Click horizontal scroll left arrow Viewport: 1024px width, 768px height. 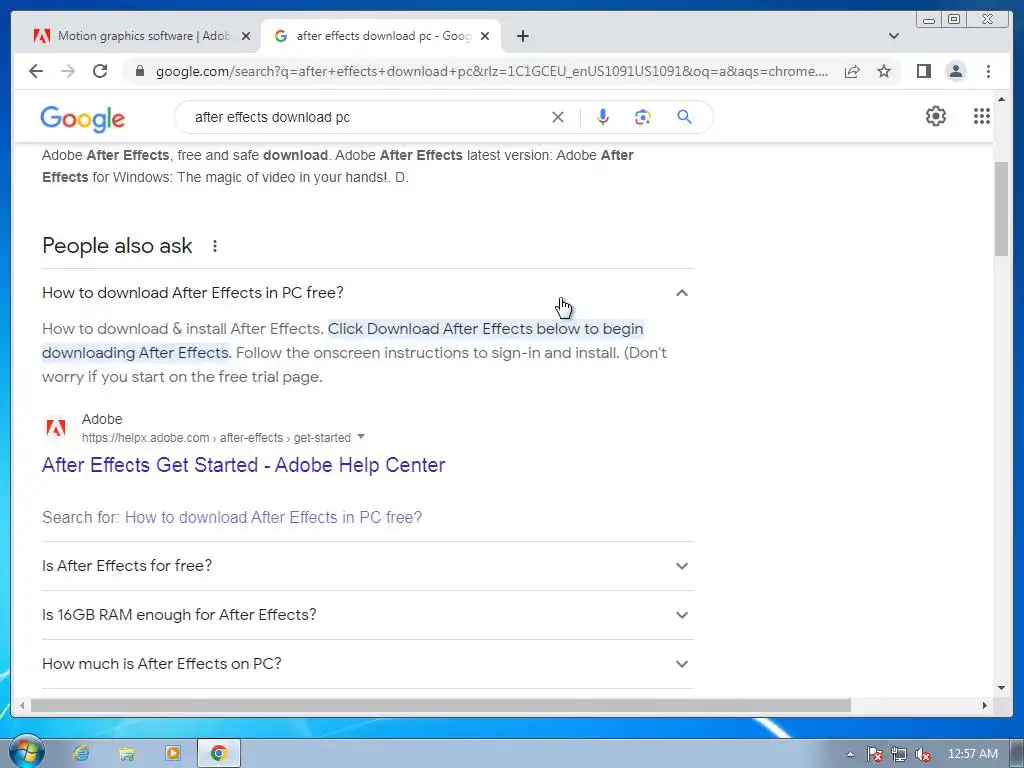pos(22,705)
